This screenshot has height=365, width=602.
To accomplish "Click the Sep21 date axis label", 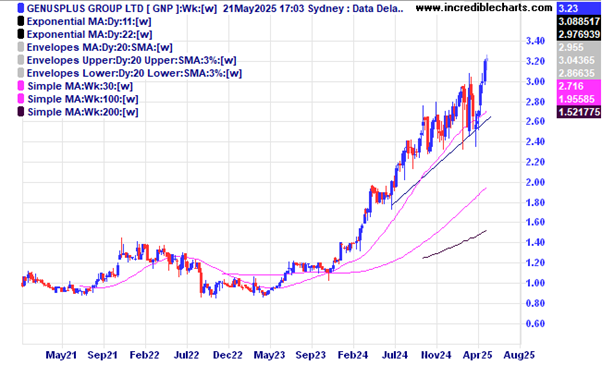I will click(x=103, y=355).
